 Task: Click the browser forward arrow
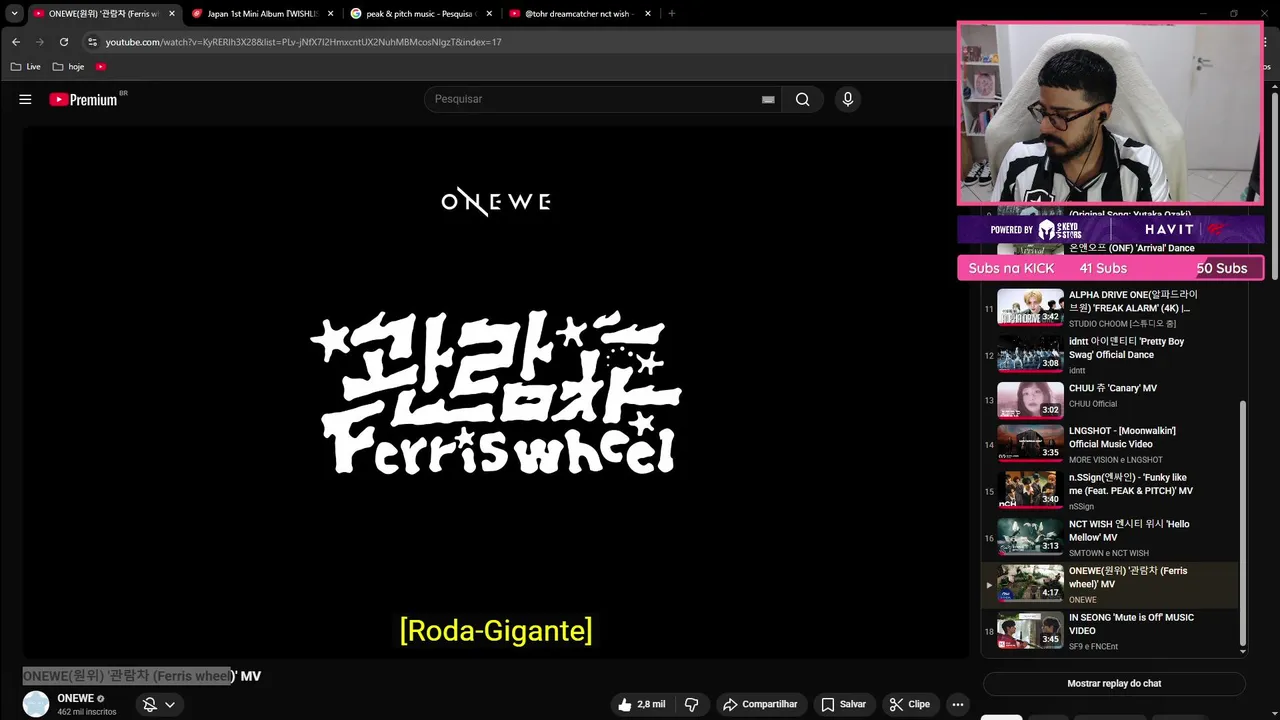pos(40,42)
